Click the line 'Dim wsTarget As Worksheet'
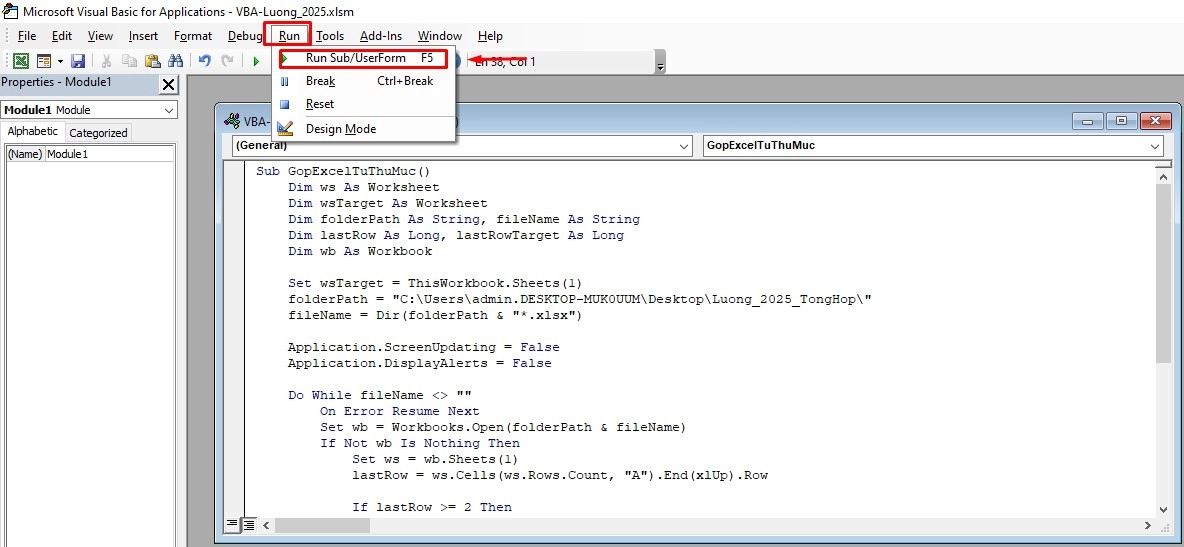The image size is (1184, 547). 387,203
